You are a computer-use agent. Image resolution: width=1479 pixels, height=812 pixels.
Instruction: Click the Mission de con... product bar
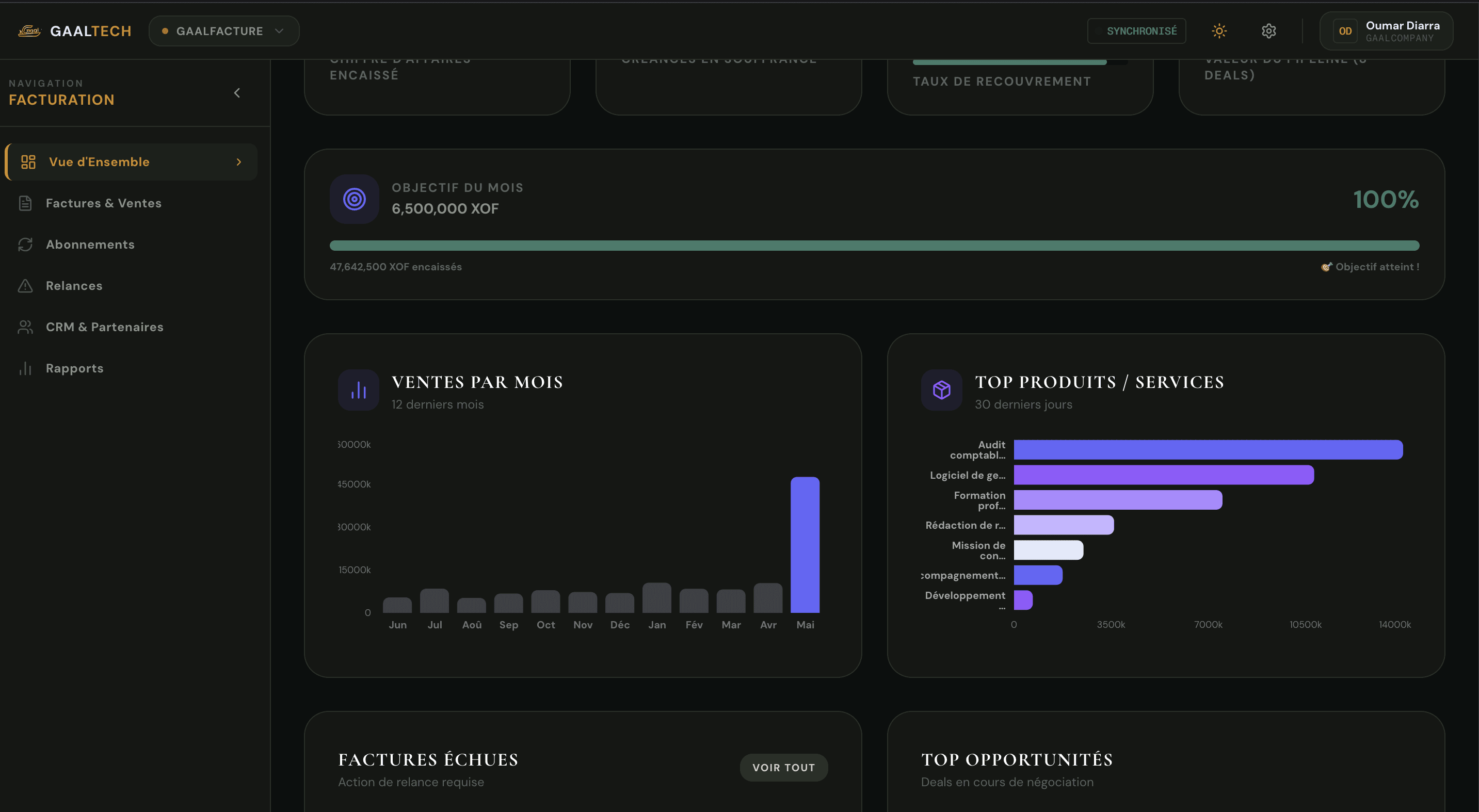pos(1049,550)
